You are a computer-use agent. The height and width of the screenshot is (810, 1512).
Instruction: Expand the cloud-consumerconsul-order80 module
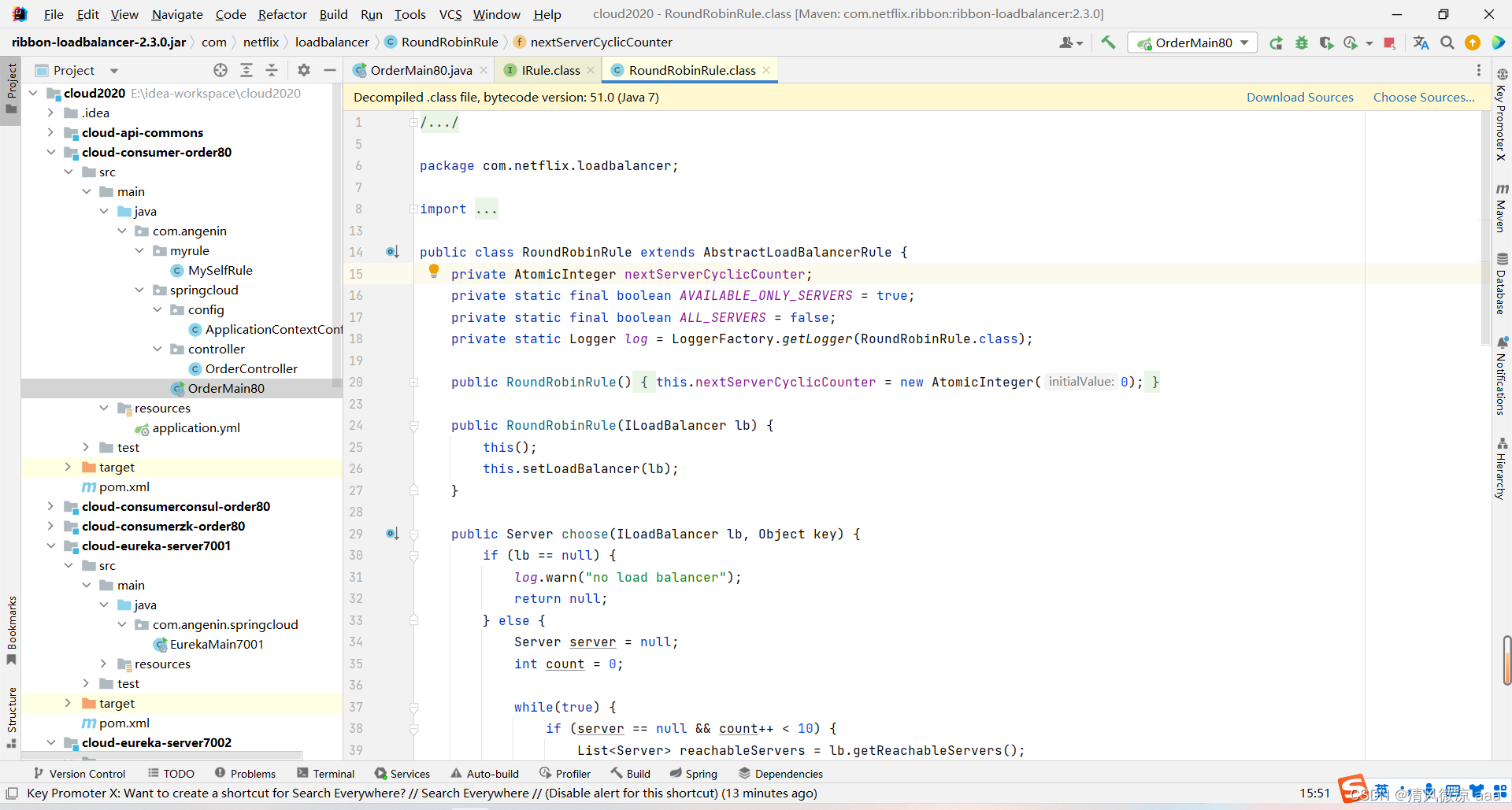(50, 506)
